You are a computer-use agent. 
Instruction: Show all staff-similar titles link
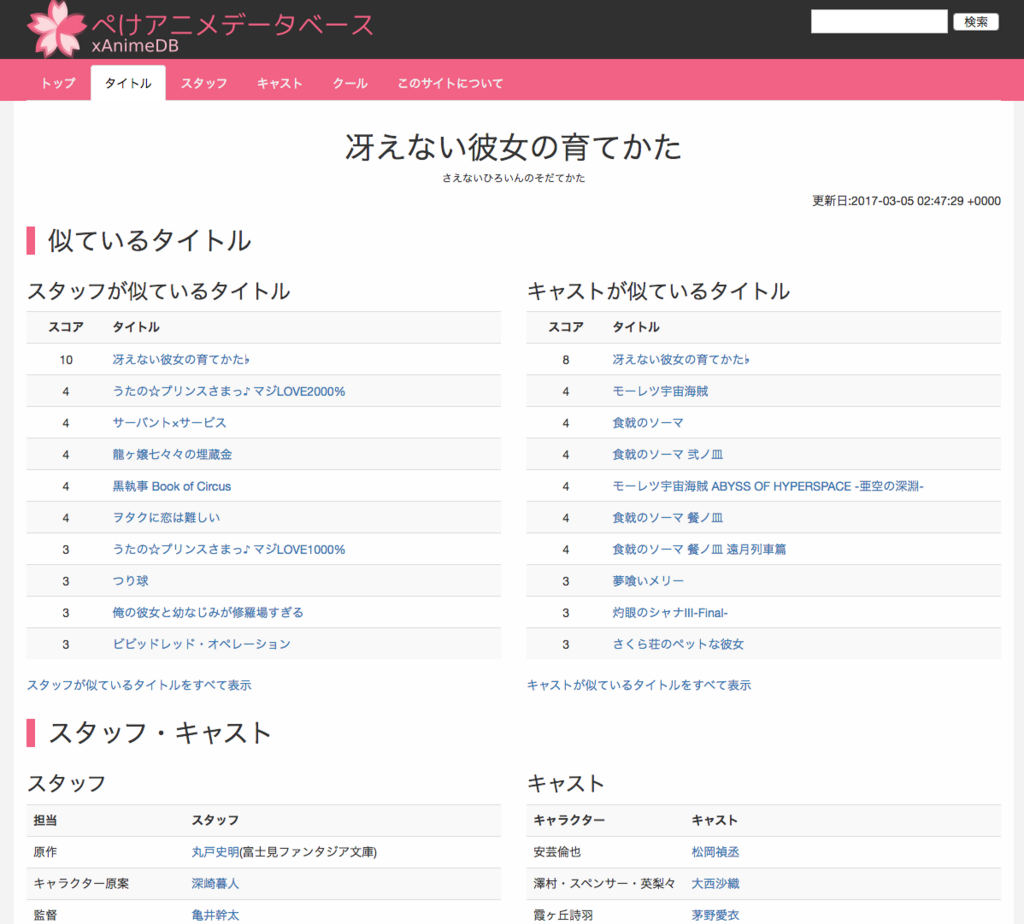coord(139,685)
